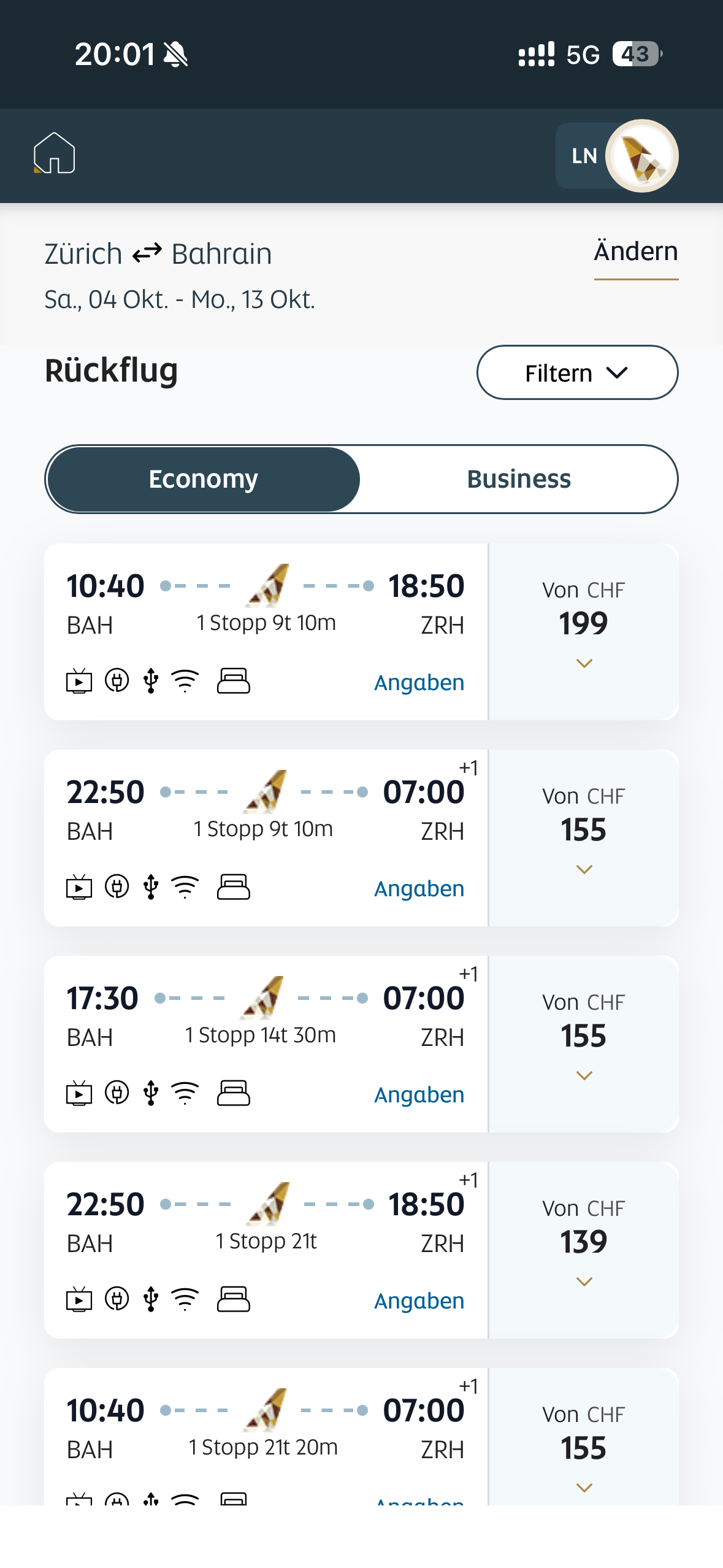The image size is (723, 1568).
Task: Tap entertainment screen icon on first flight
Action: pyautogui.click(x=79, y=681)
